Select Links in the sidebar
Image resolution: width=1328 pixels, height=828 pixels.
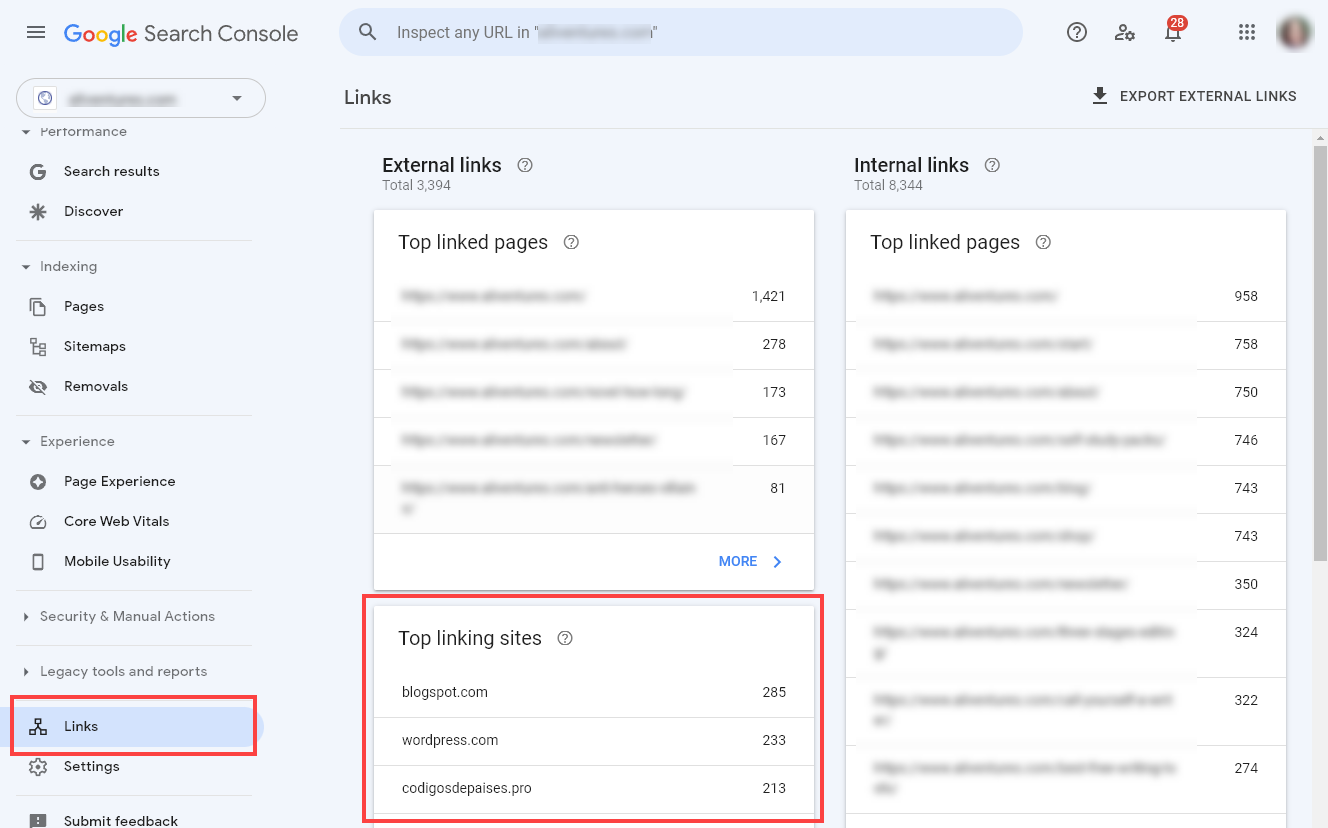pos(80,726)
